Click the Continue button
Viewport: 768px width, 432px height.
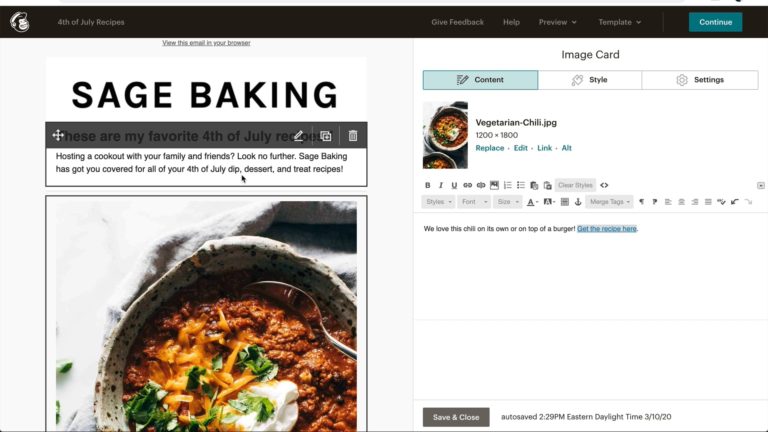716,22
